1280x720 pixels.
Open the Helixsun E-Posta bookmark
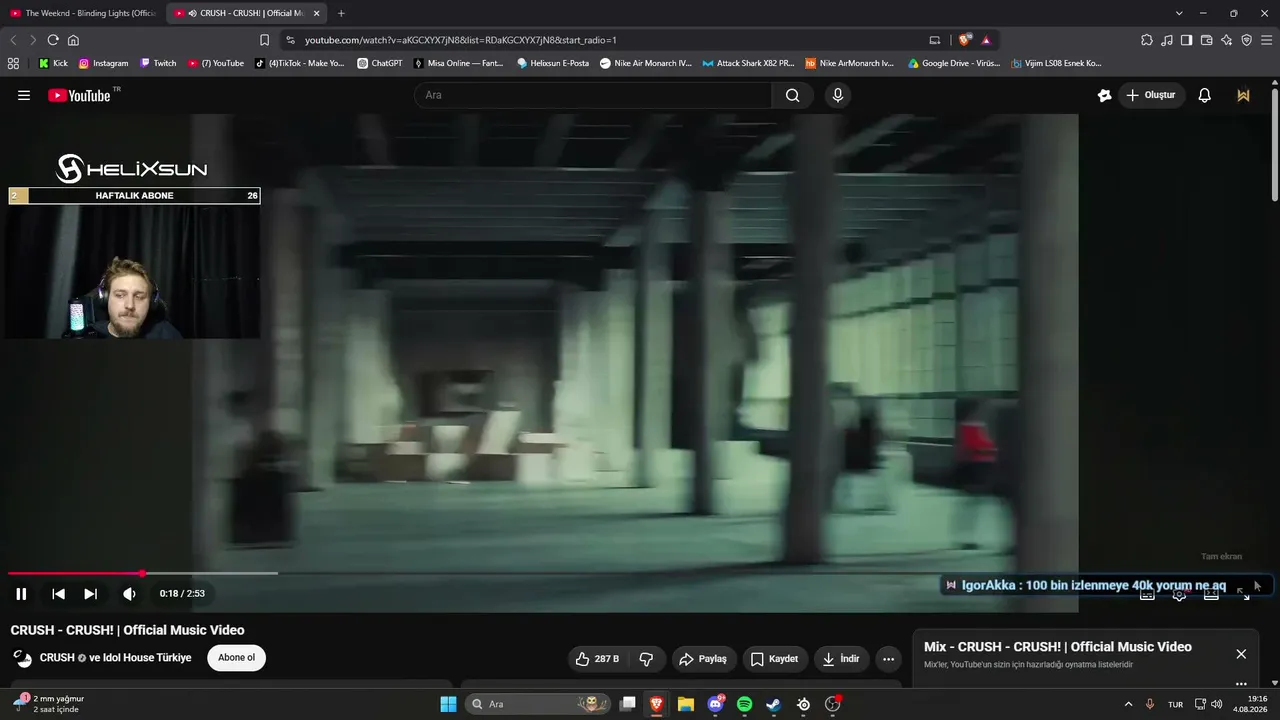pos(553,63)
